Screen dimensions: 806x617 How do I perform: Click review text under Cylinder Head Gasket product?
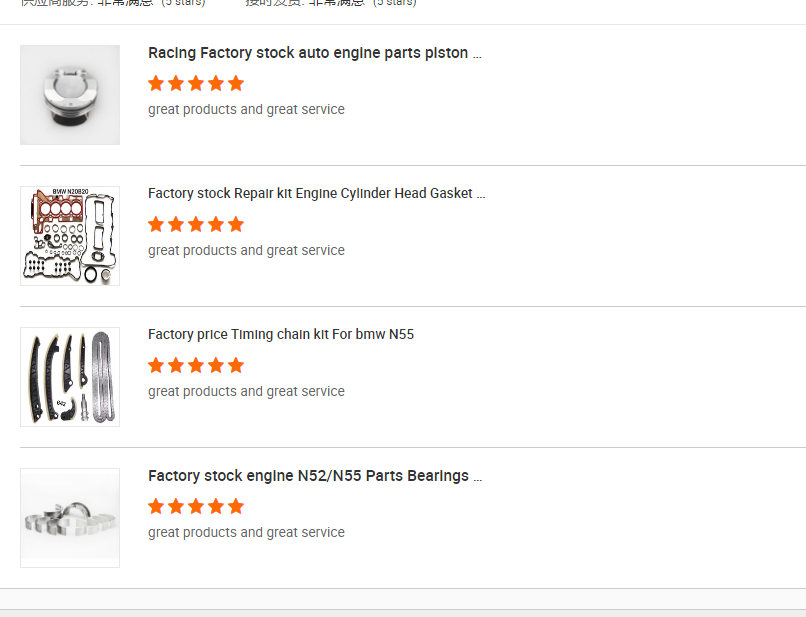(246, 251)
